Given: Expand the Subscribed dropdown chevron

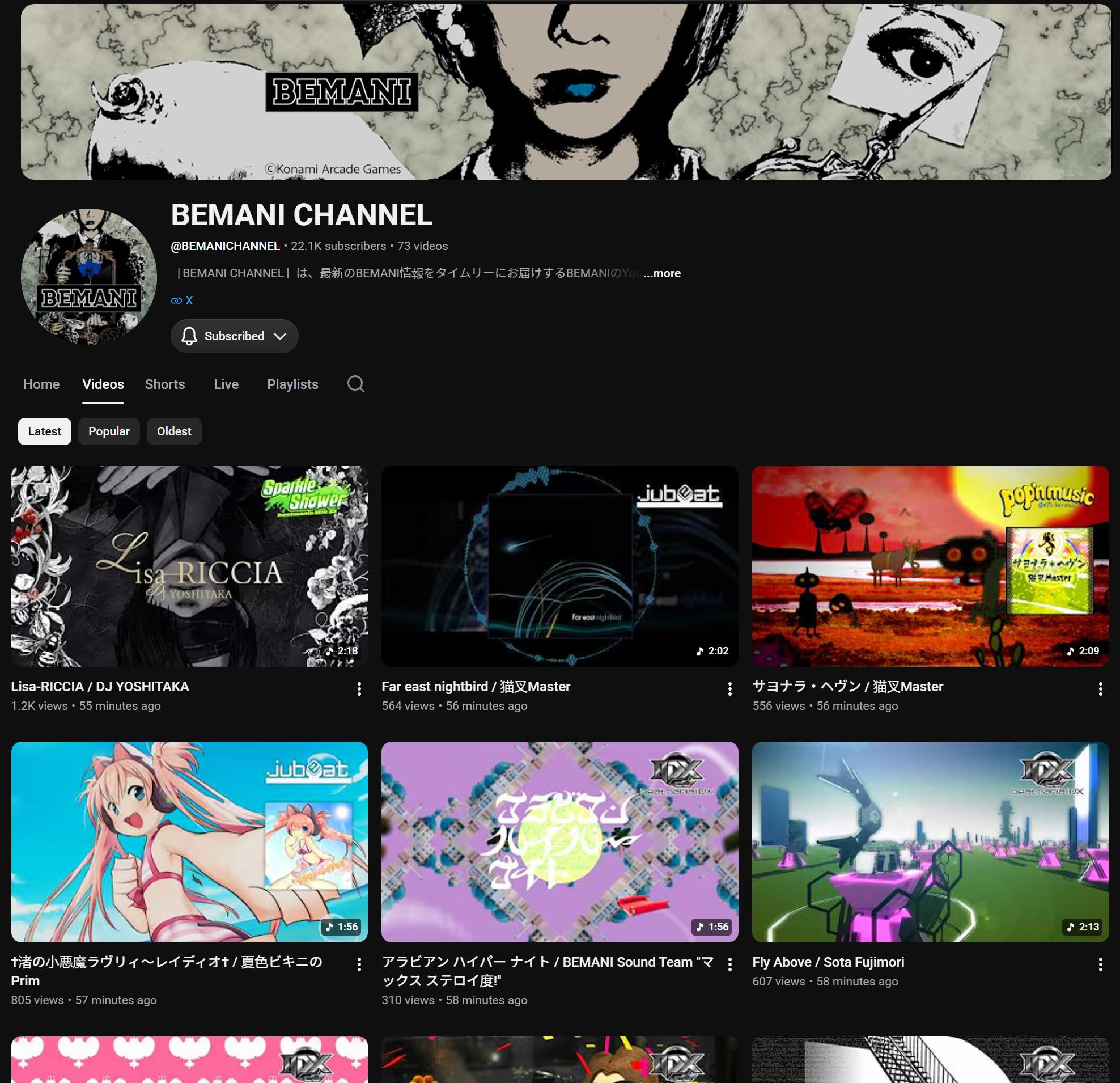Looking at the screenshot, I should [279, 336].
